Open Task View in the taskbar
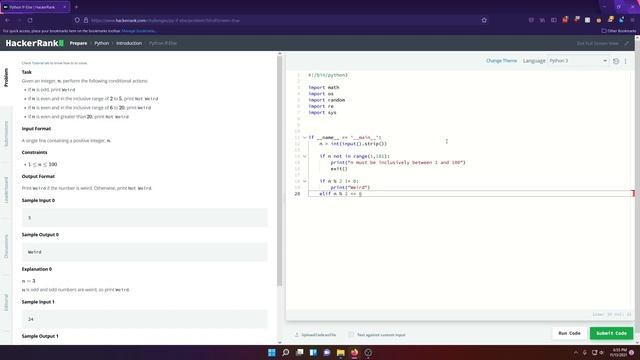Image resolution: width=640 pixels, height=360 pixels. click(x=300, y=353)
